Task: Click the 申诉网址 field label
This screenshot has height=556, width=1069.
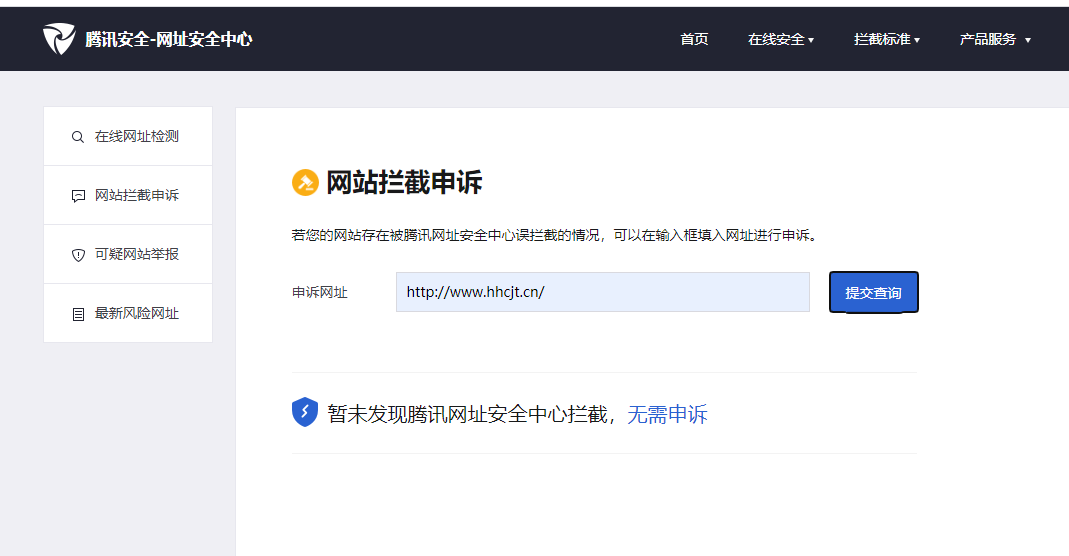Action: [x=320, y=292]
